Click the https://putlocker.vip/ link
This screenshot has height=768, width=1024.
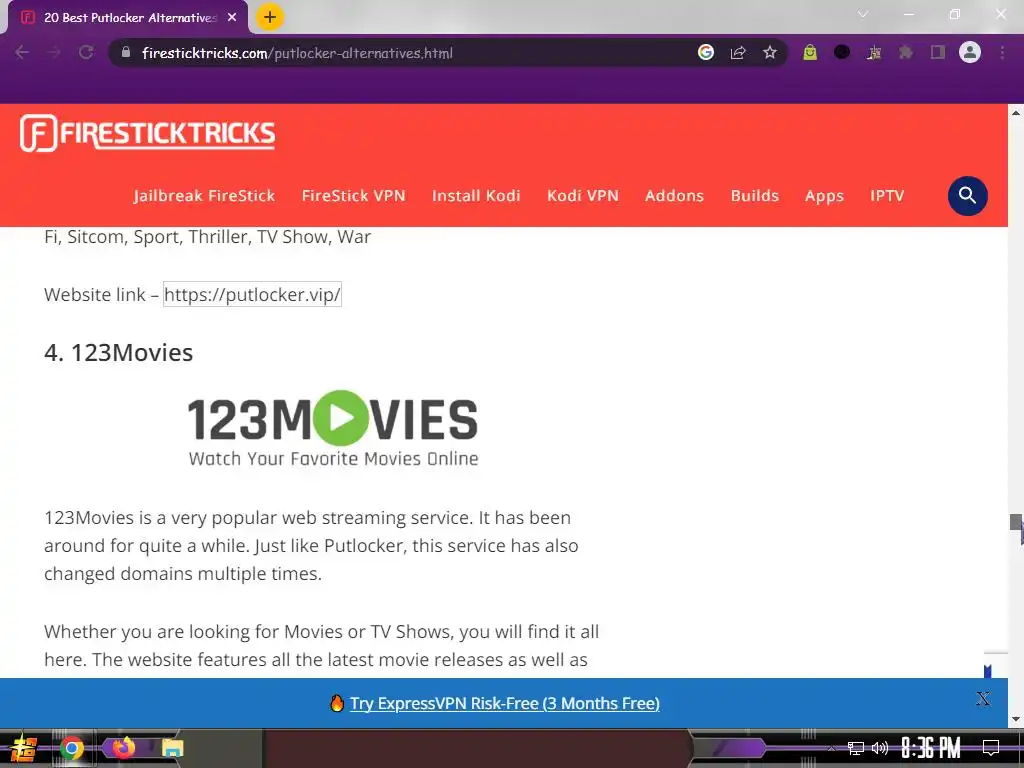click(252, 294)
